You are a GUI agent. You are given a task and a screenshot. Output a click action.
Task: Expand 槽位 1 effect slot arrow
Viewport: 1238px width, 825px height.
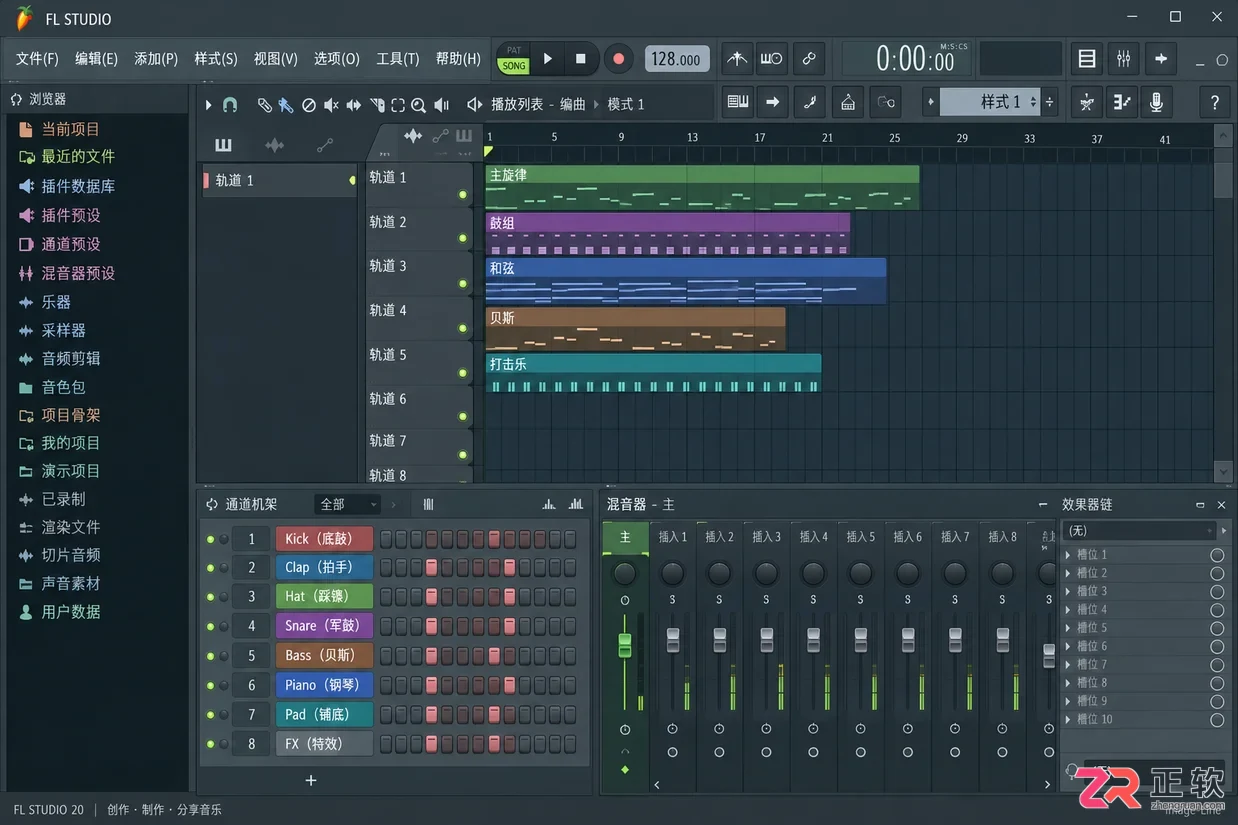click(x=1068, y=555)
